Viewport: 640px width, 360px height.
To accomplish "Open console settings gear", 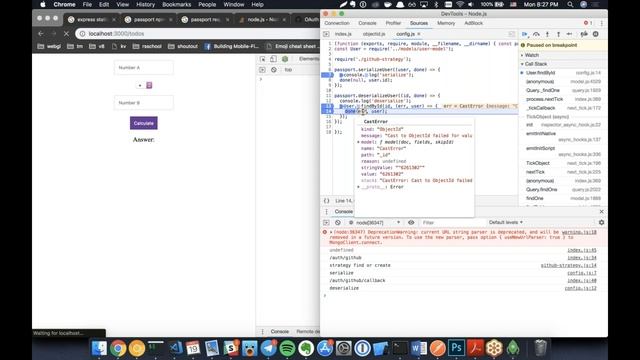I will 601,222.
